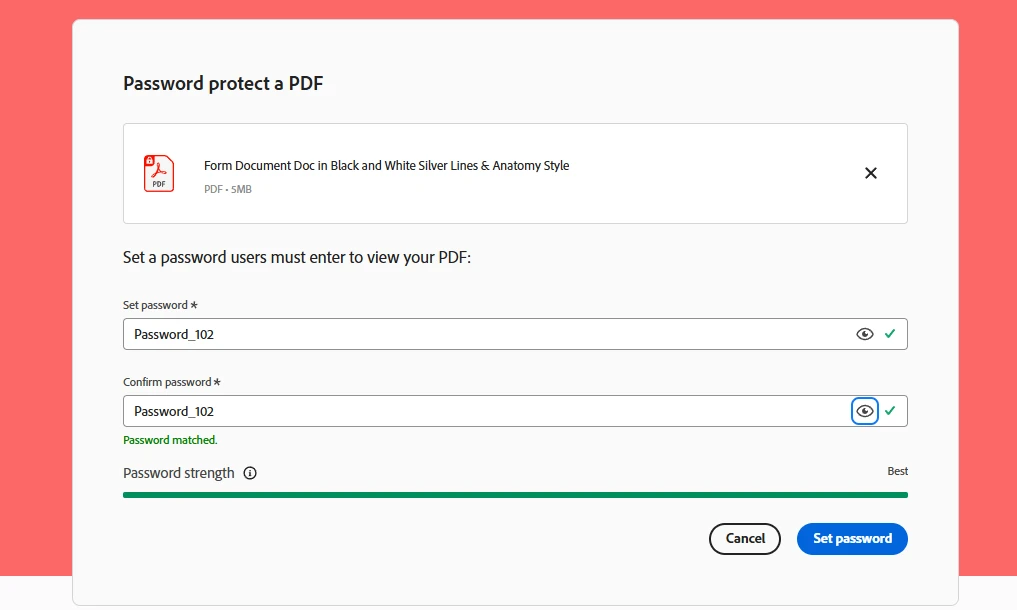Click the eye icon in the Set password field

tap(864, 333)
